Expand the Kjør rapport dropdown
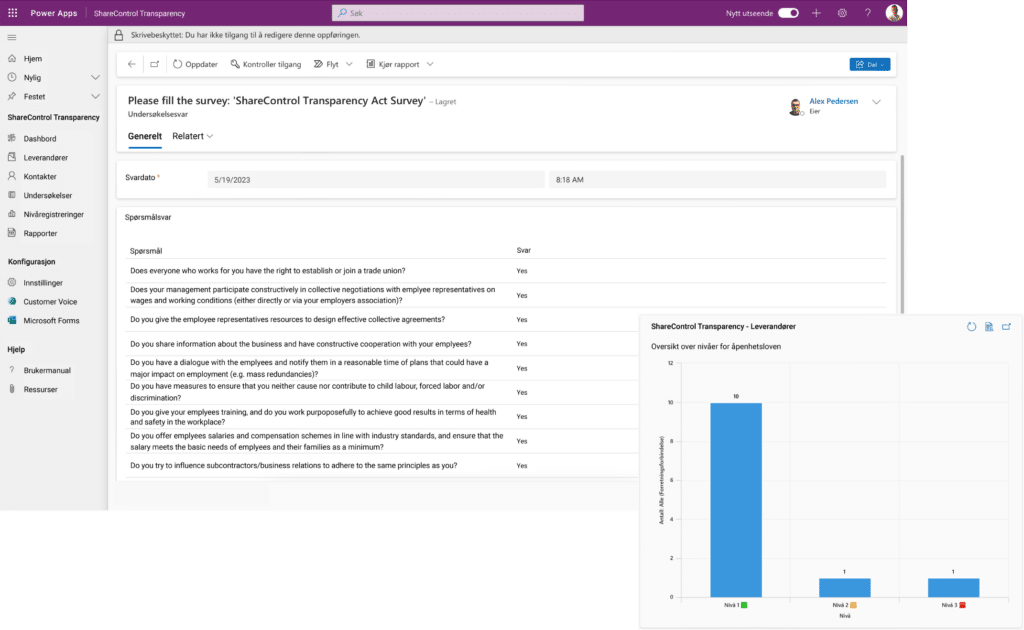The height and width of the screenshot is (630, 1024). (430, 63)
